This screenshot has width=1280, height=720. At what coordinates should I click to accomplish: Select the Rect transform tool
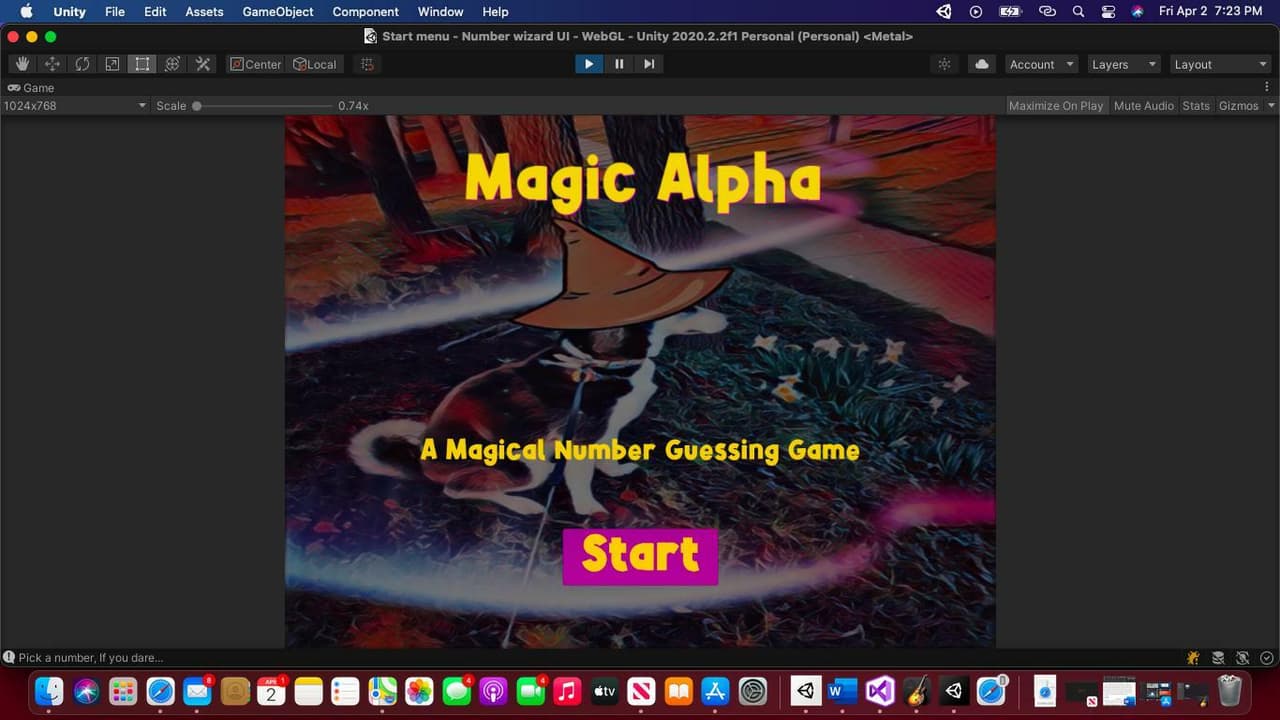tap(142, 64)
